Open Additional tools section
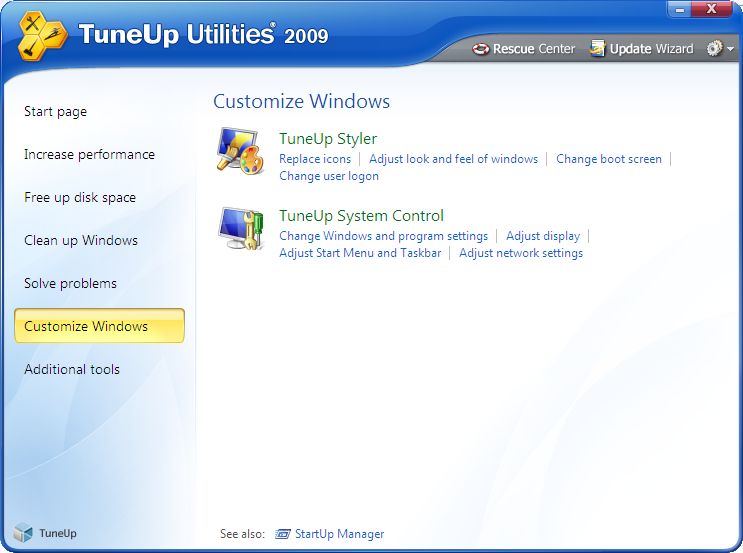The image size is (743, 553). tap(72, 369)
